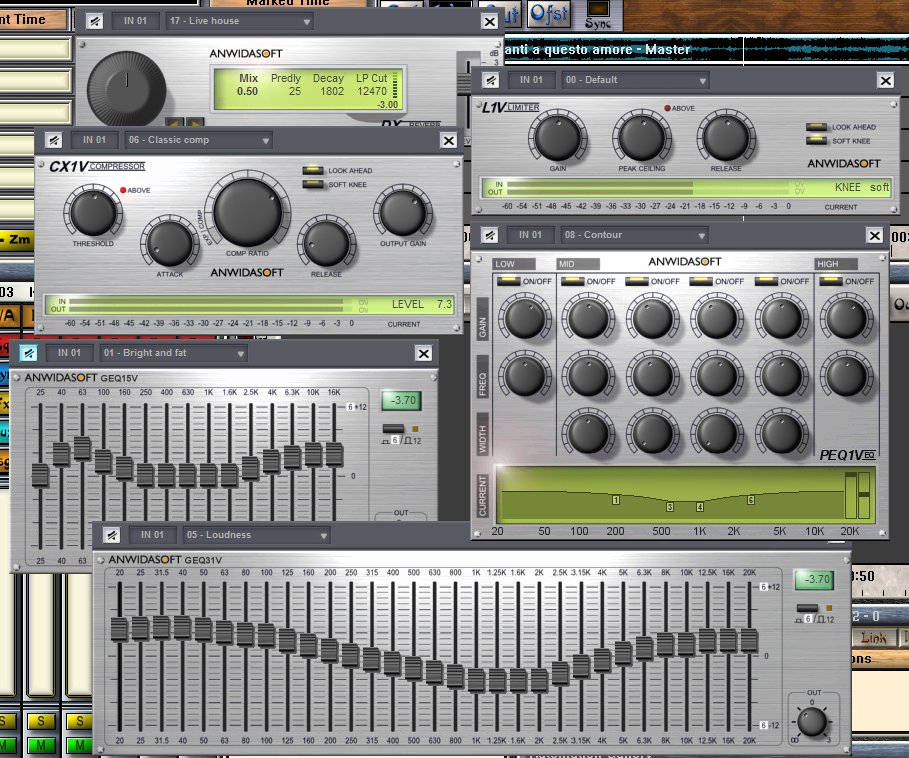Open the 17 - Live house preset dropdown
The width and height of the screenshot is (909, 758).
point(240,21)
